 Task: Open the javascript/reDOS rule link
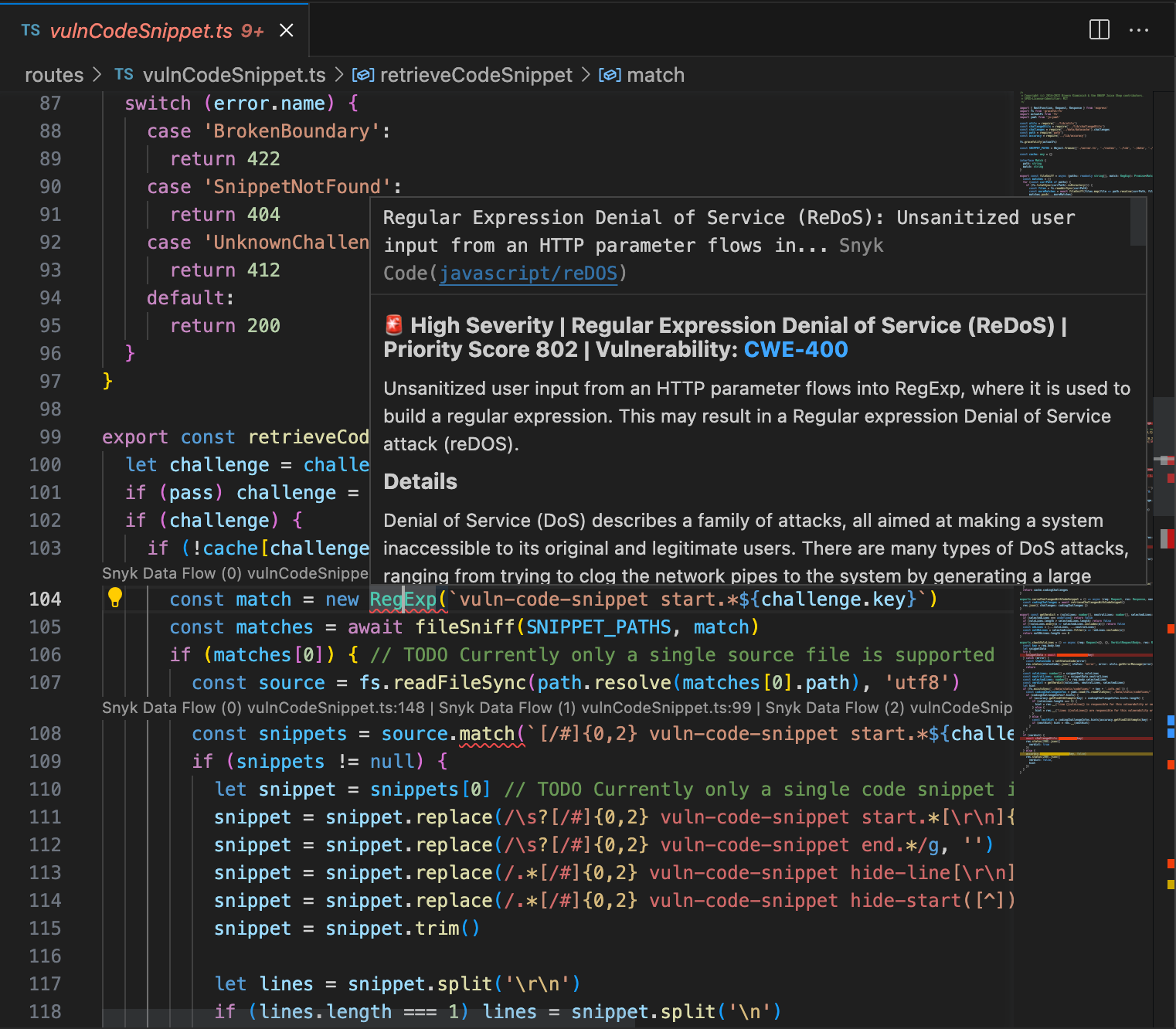coord(529,273)
